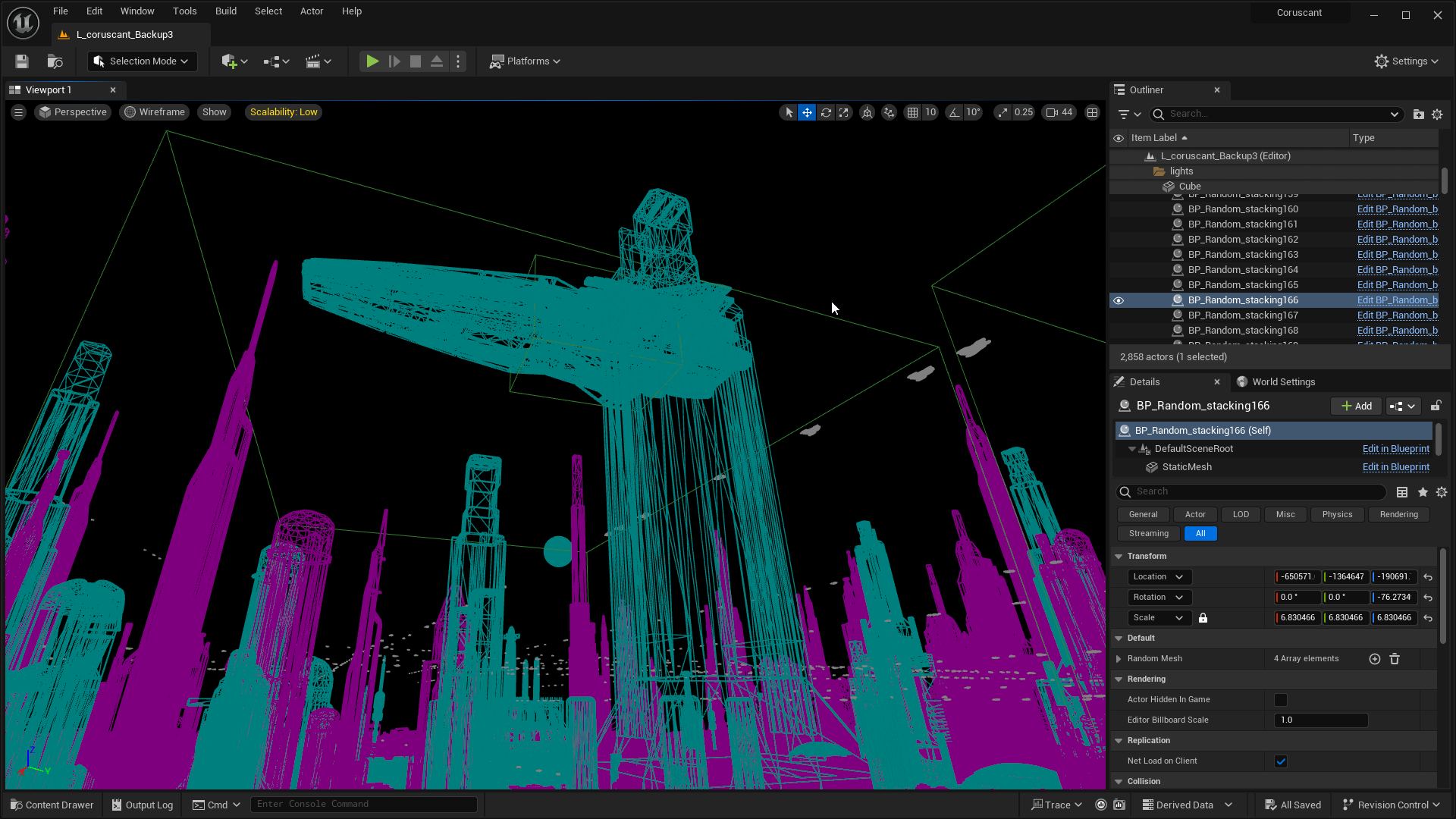Open the Details panel settings gear
Viewport: 1456px width, 819px height.
click(x=1442, y=492)
